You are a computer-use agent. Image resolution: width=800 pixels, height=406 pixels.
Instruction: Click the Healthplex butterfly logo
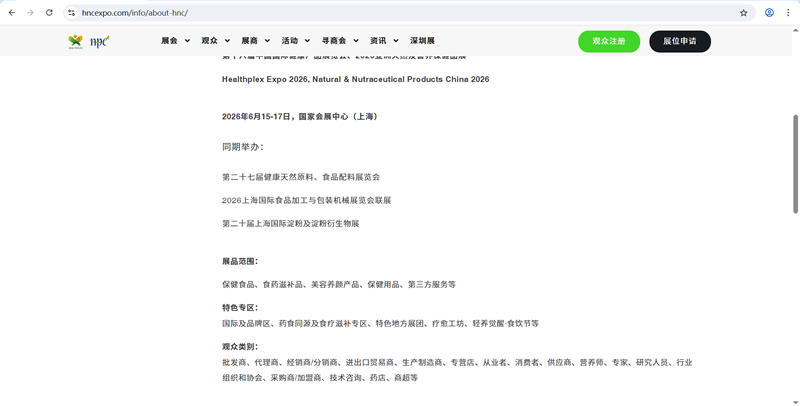pos(77,41)
